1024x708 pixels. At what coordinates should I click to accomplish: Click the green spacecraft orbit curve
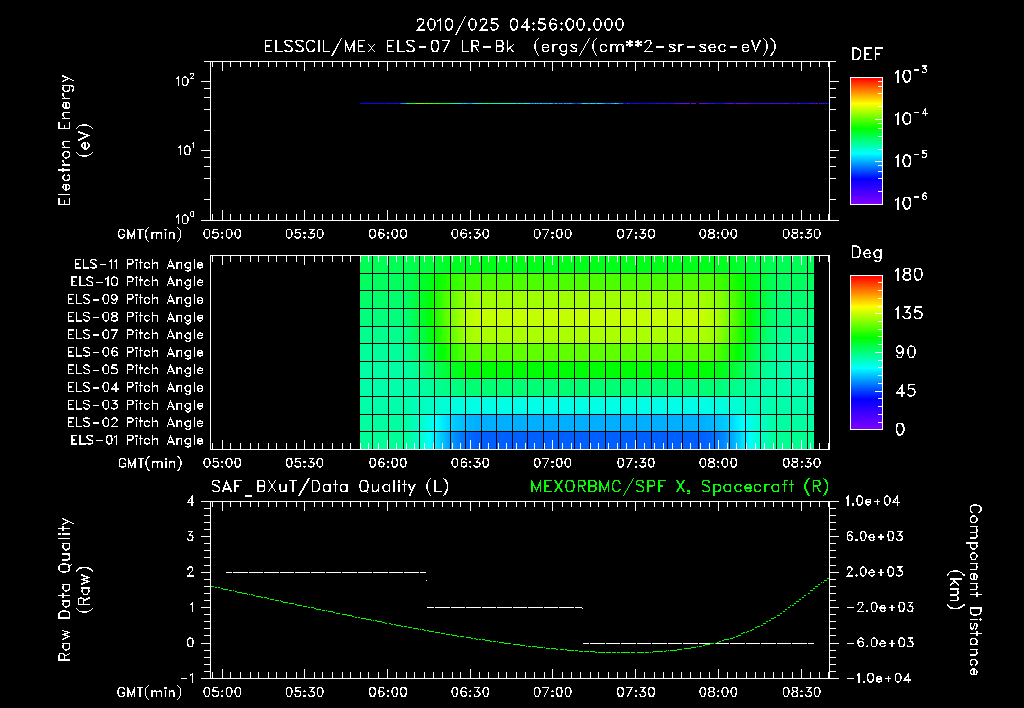[519, 644]
